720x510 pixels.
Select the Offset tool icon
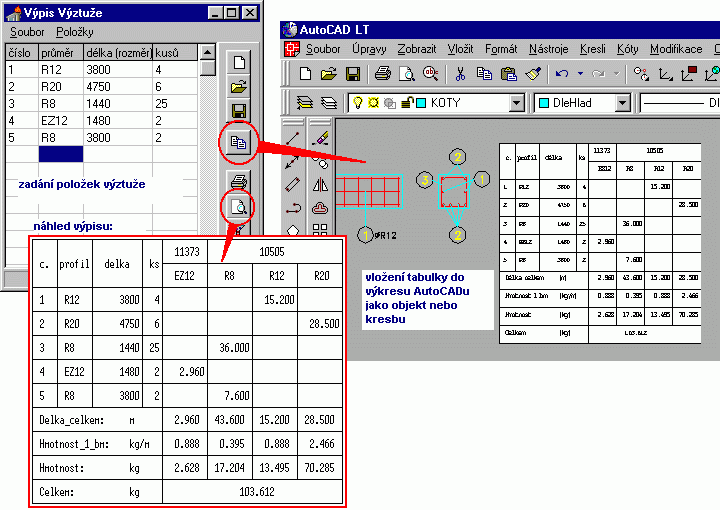pyautogui.click(x=320, y=208)
